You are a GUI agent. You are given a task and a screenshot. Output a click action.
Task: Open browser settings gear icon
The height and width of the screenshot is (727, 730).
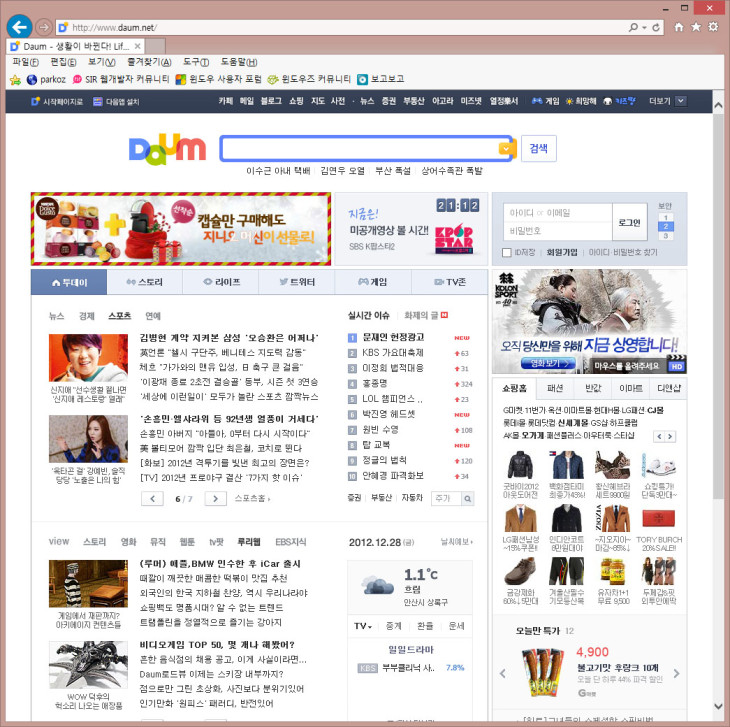(x=713, y=27)
